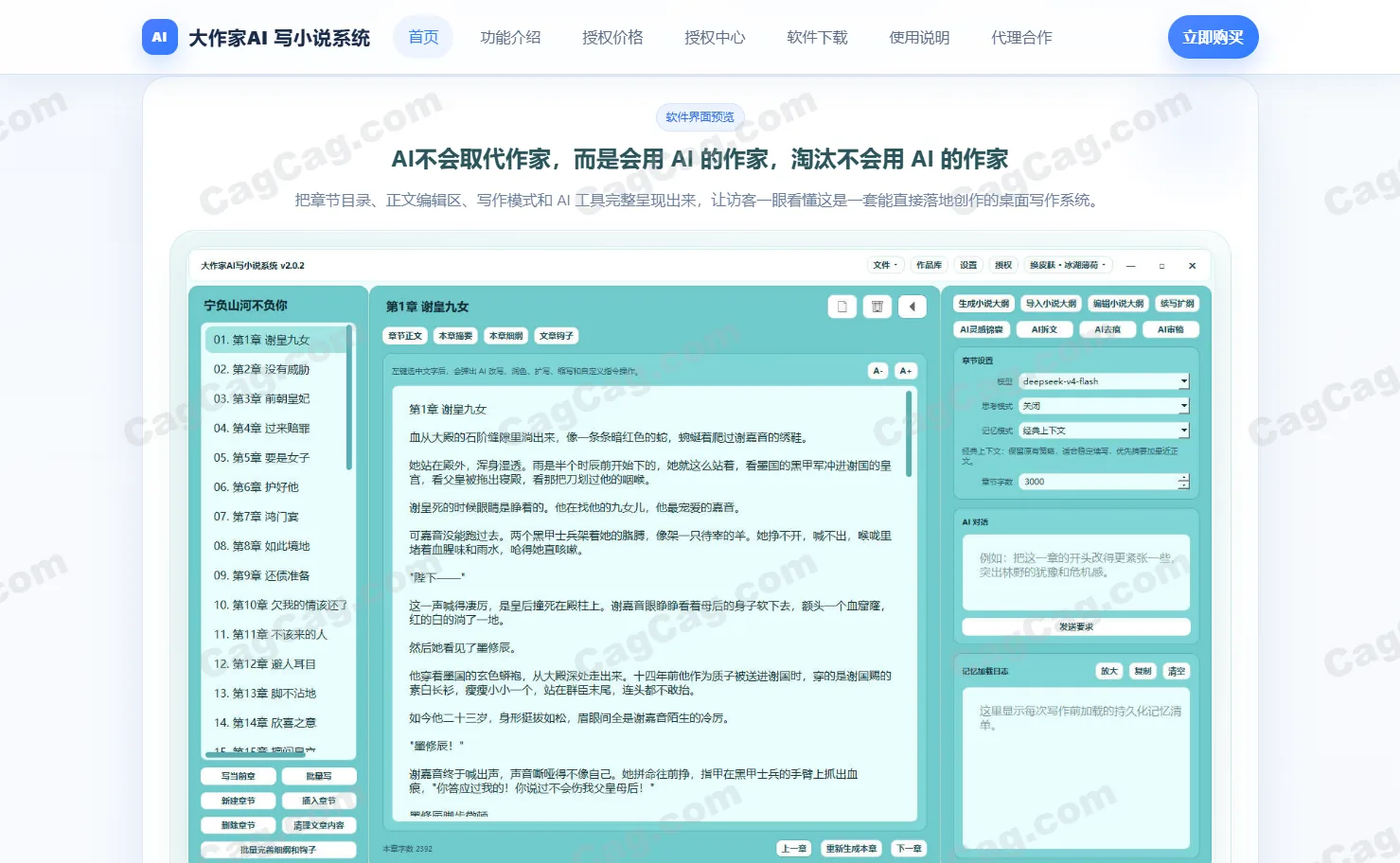This screenshot has width=1400, height=863.
Task: Click into the AI 对话 input box
Action: [x=1076, y=572]
